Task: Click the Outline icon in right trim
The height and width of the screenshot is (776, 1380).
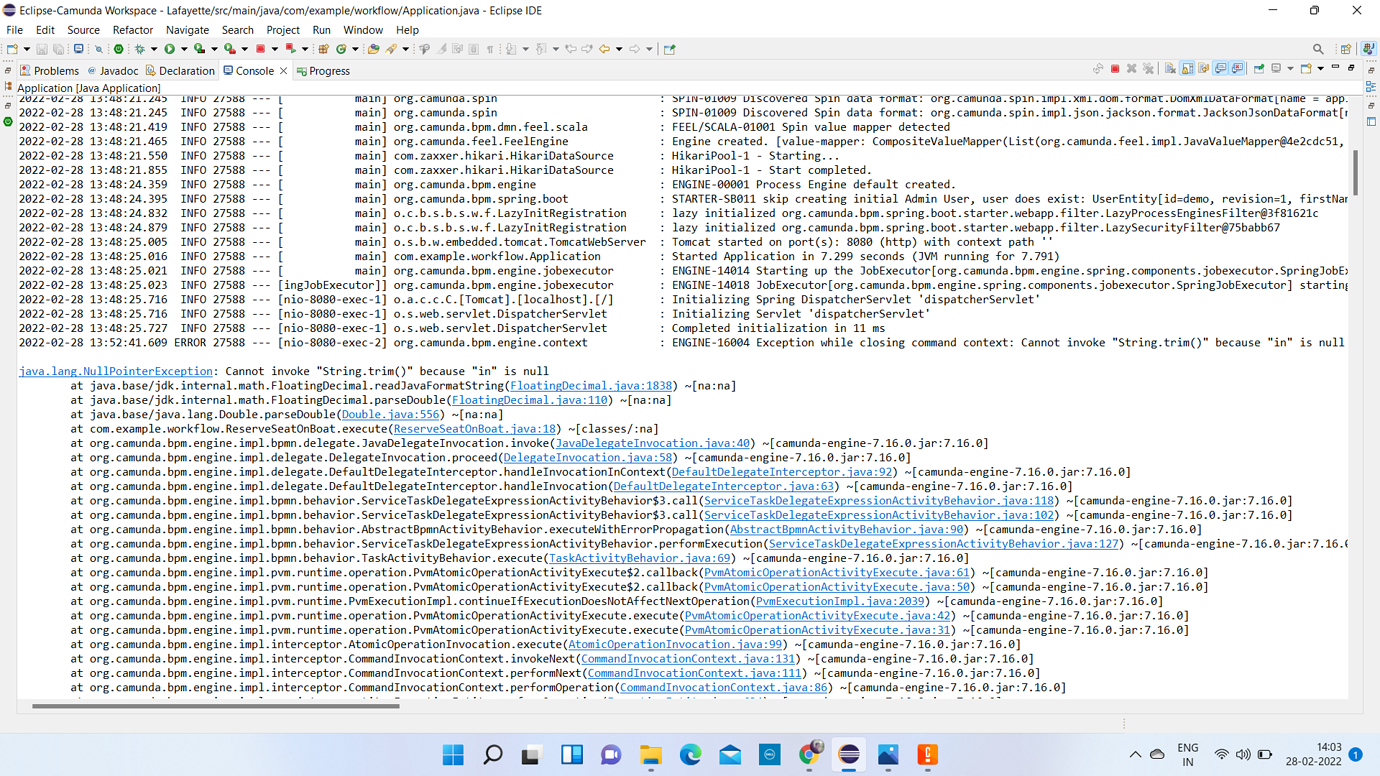Action: pos(1371,87)
